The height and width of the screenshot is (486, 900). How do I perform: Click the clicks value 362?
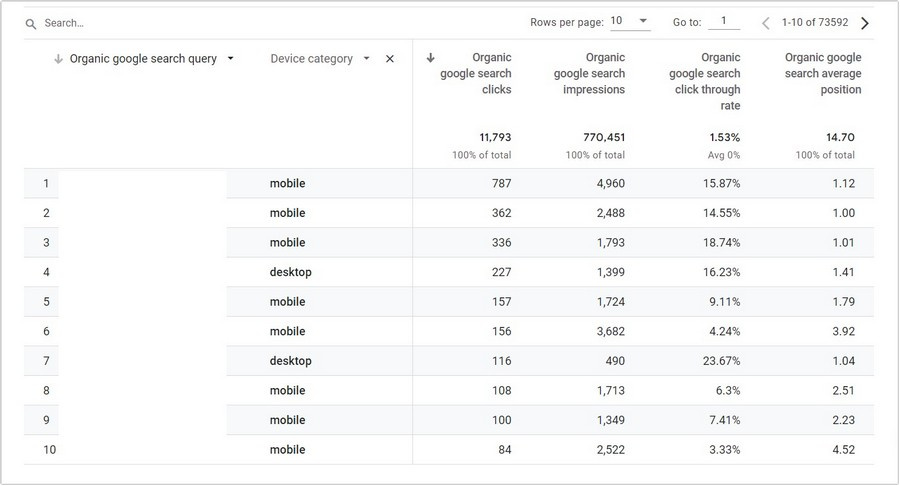coord(501,213)
